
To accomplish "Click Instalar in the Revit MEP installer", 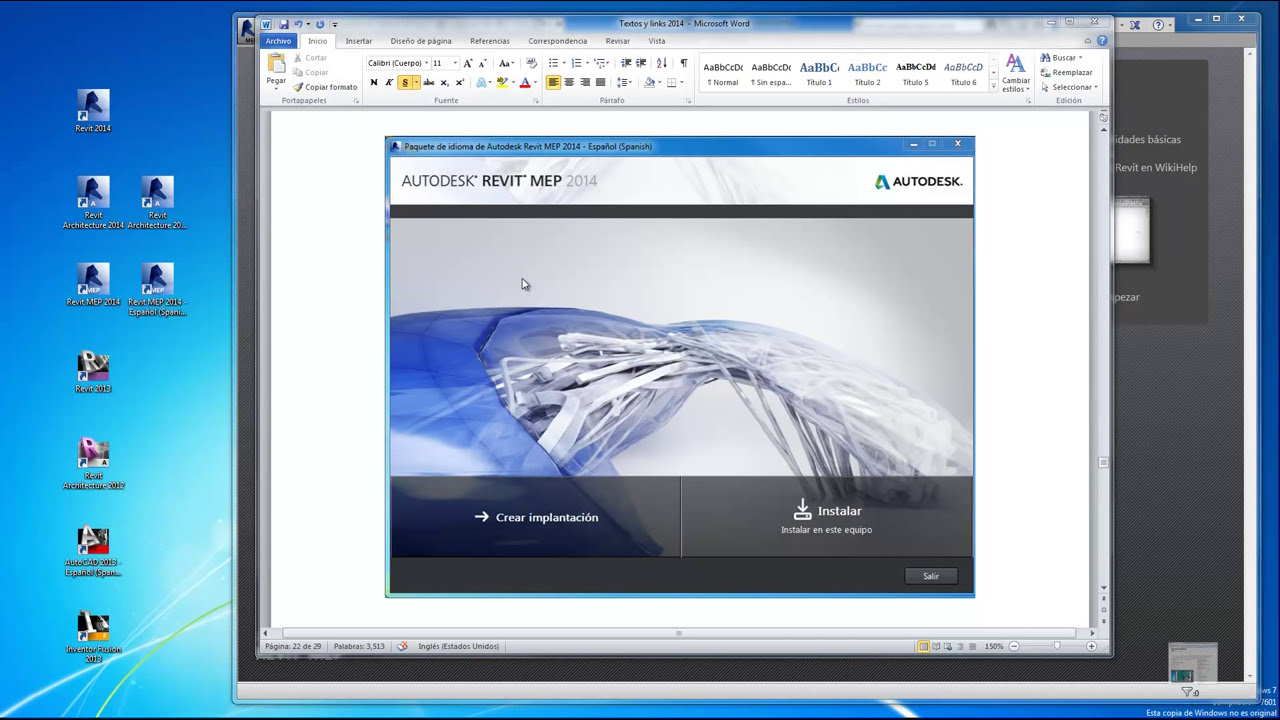I will (827, 517).
